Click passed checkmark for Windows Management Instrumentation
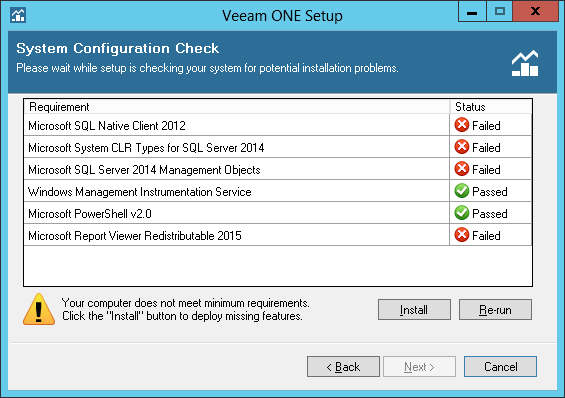Viewport: 565px width, 398px height. [462, 191]
